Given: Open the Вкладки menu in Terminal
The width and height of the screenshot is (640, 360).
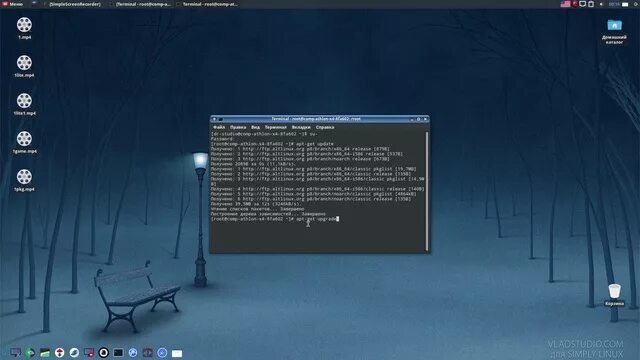Looking at the screenshot, I should tap(301, 127).
